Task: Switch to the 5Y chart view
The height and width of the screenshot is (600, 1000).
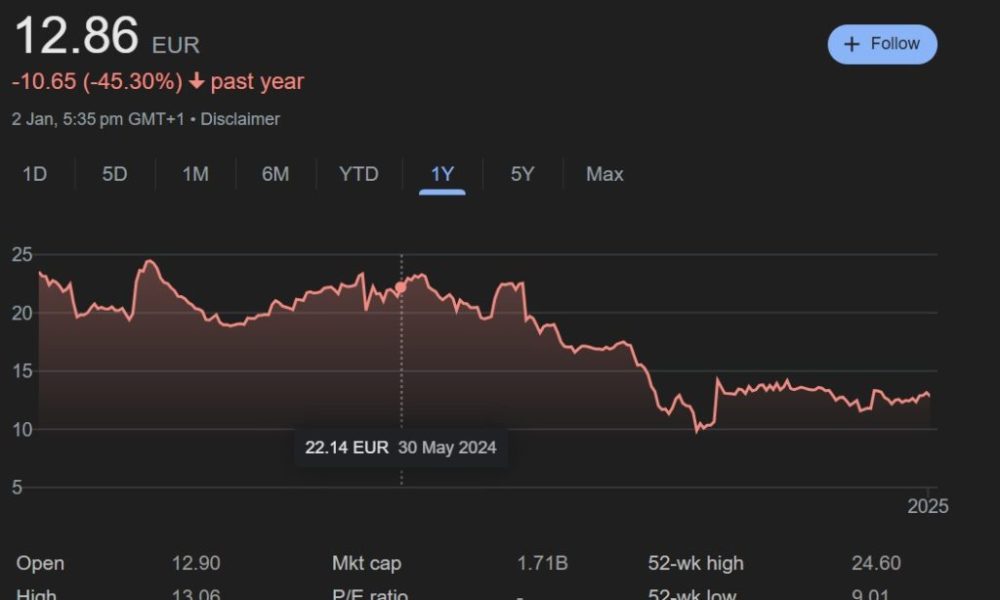Action: pyautogui.click(x=522, y=174)
